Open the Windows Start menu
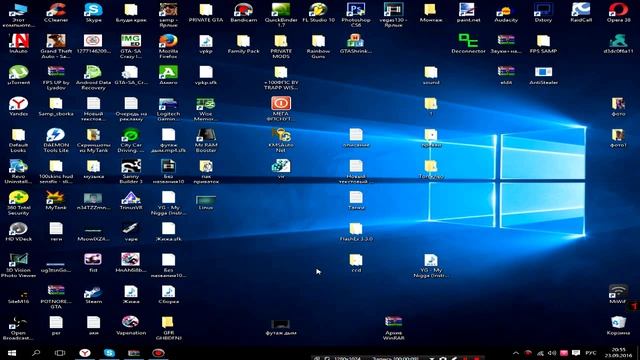 (x=11, y=353)
